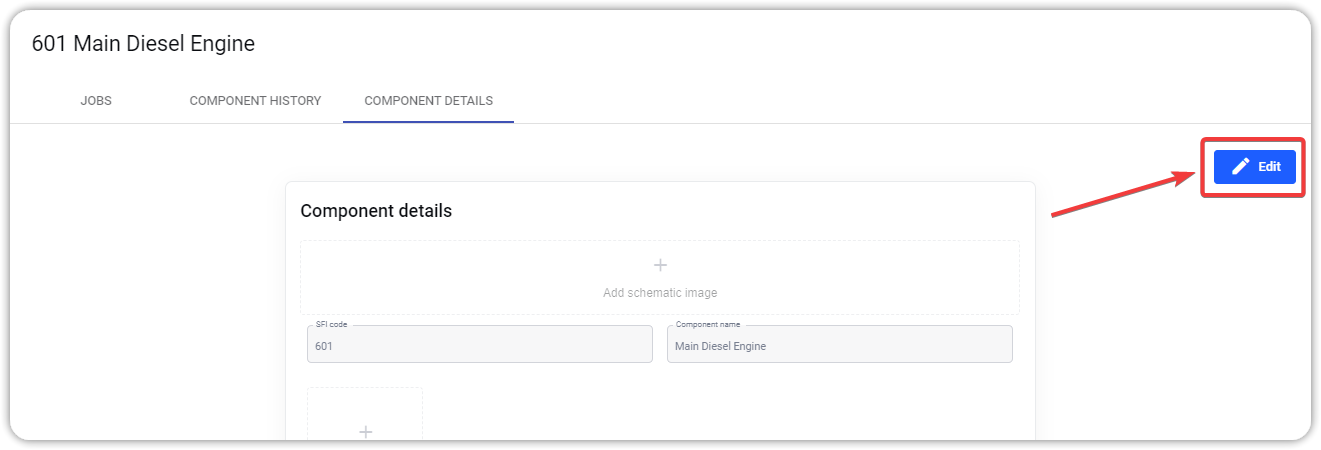The width and height of the screenshot is (1321, 450).
Task: Open the JOBS tab
Action: tap(96, 101)
